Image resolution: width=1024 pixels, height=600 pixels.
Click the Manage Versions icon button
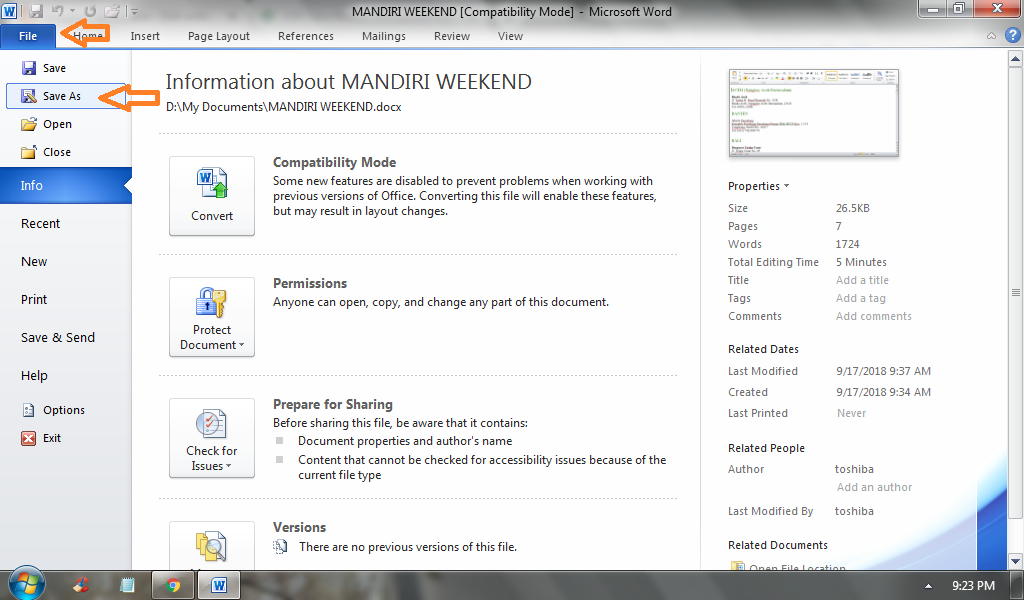(212, 546)
